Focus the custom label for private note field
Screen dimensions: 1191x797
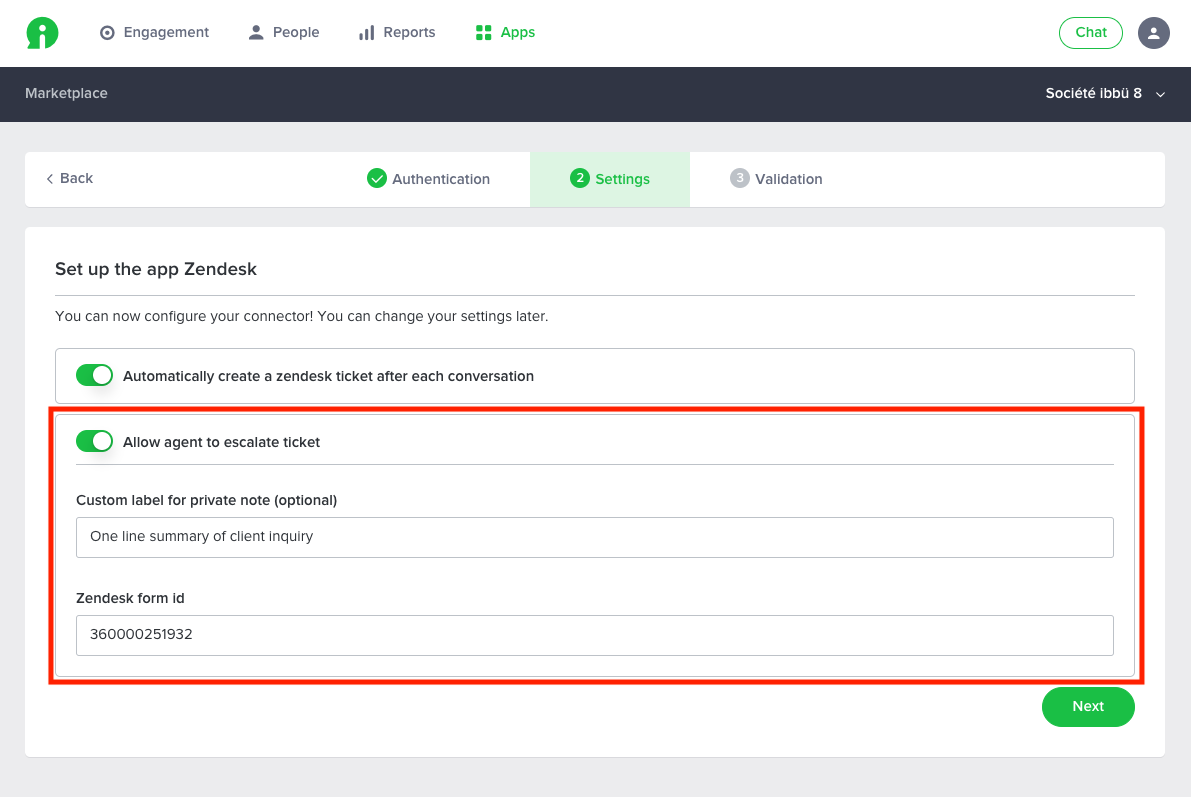click(595, 537)
